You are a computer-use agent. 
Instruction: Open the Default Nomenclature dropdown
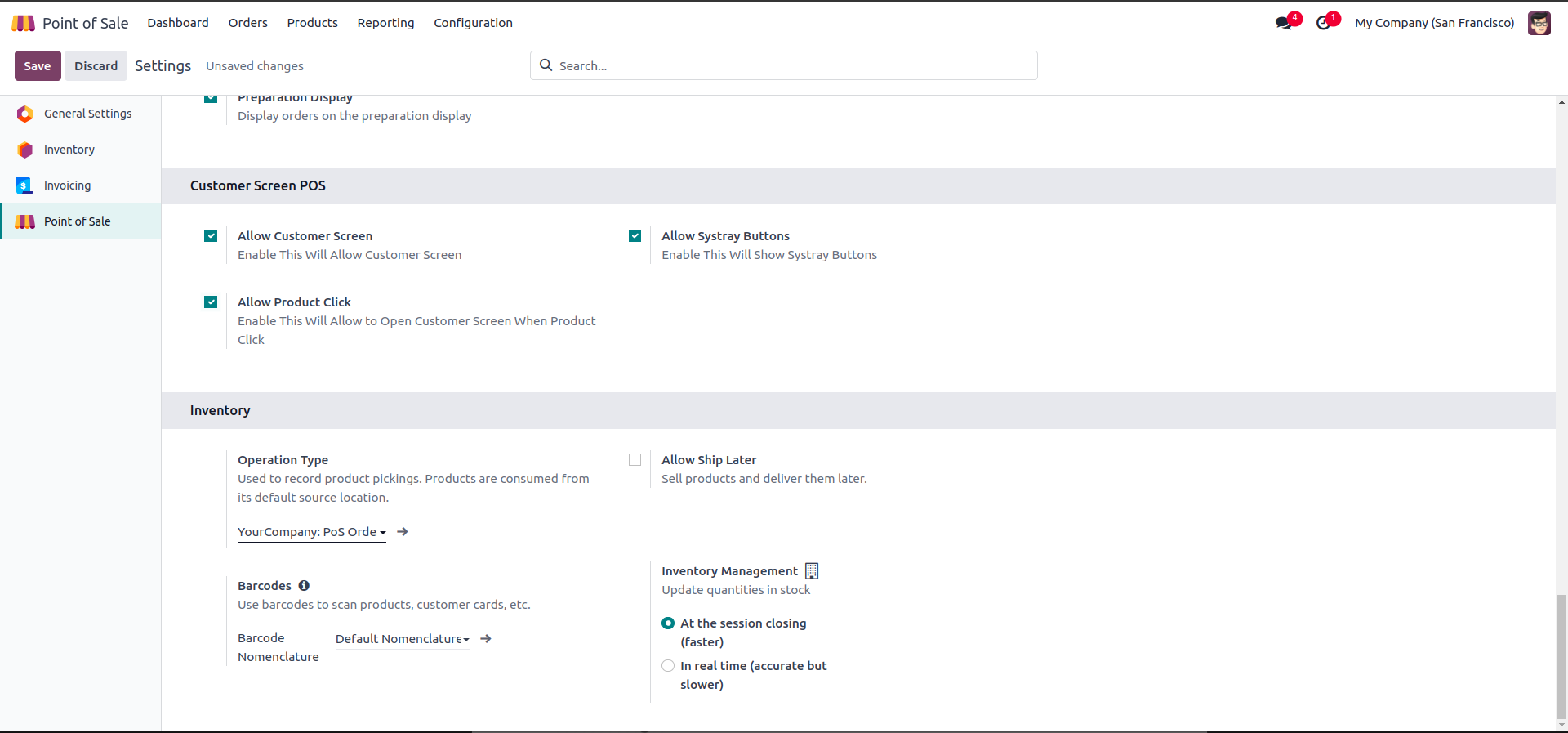coord(402,639)
